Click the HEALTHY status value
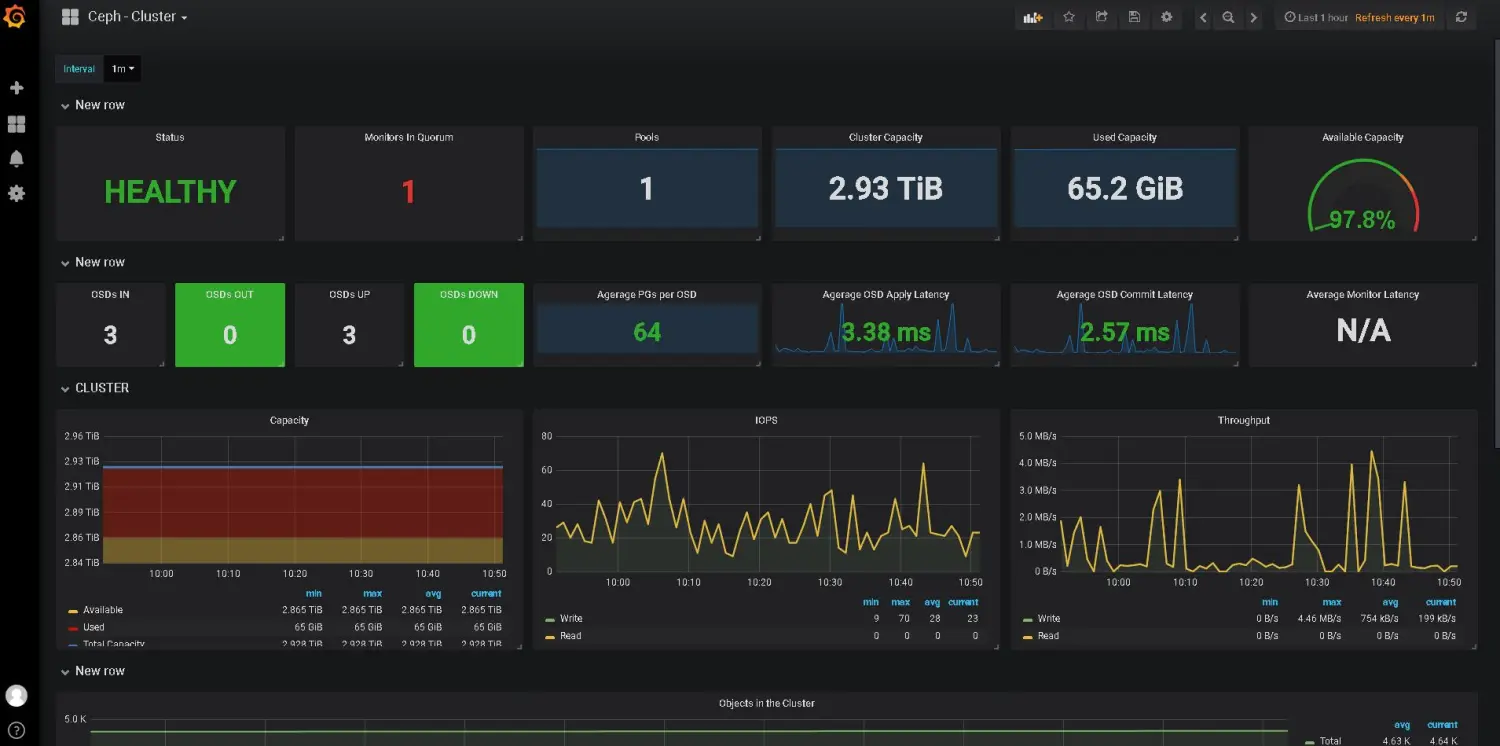 [x=170, y=191]
